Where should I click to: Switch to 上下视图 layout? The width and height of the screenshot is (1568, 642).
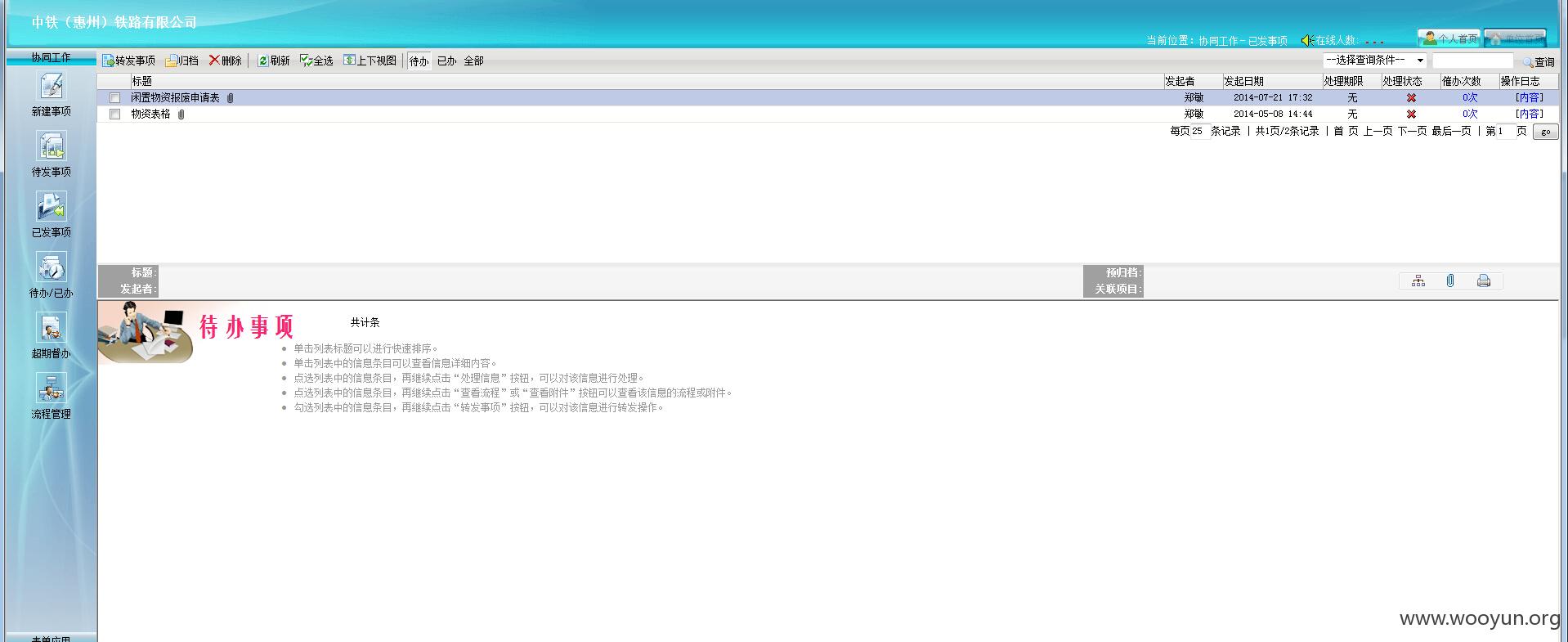coord(370,61)
